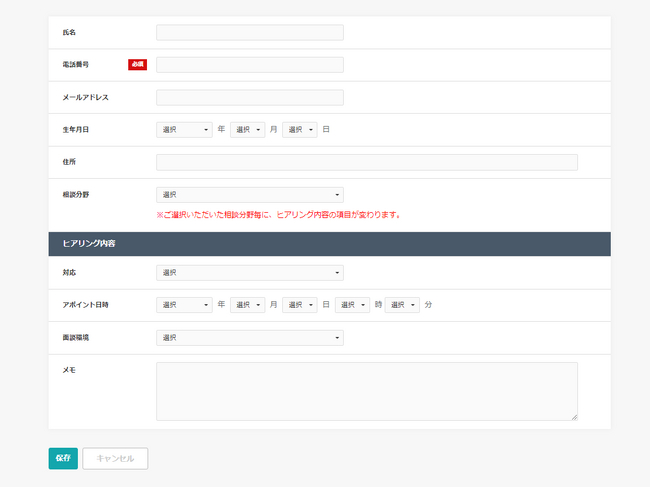Click the 生年月日 label
Image resolution: width=650 pixels, height=487 pixels.
click(x=75, y=130)
